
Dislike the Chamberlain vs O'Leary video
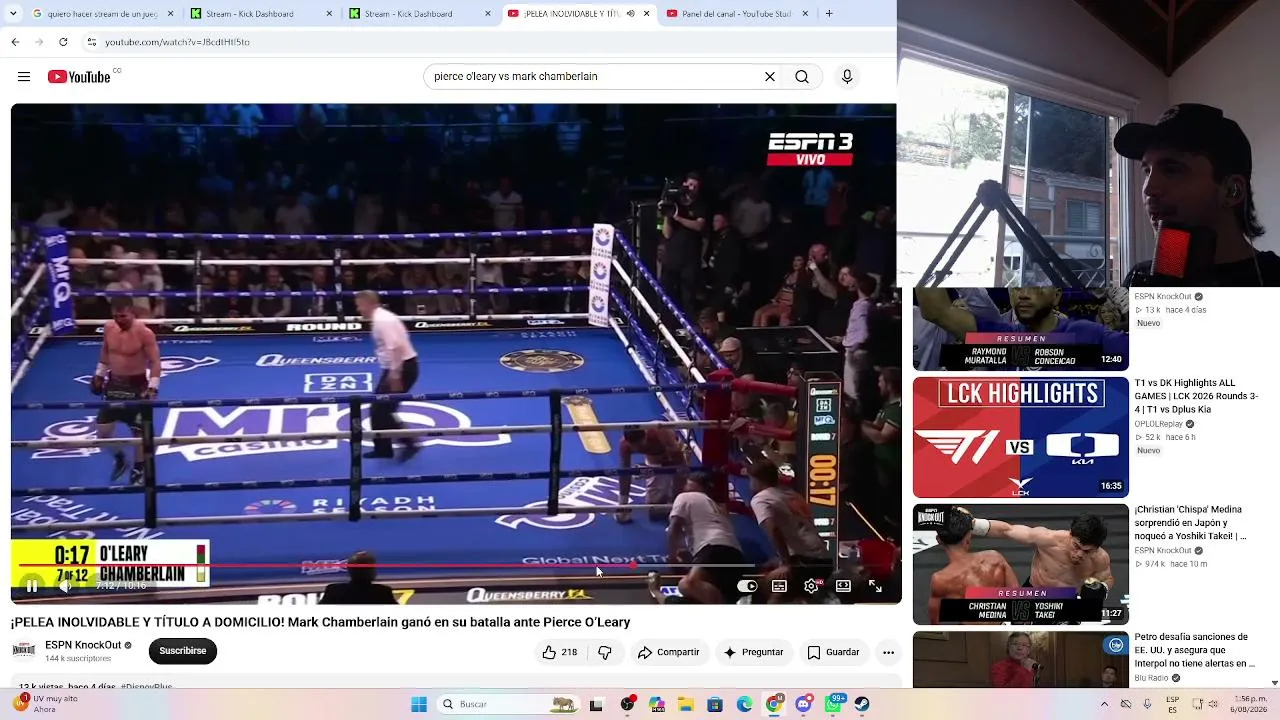click(x=605, y=652)
